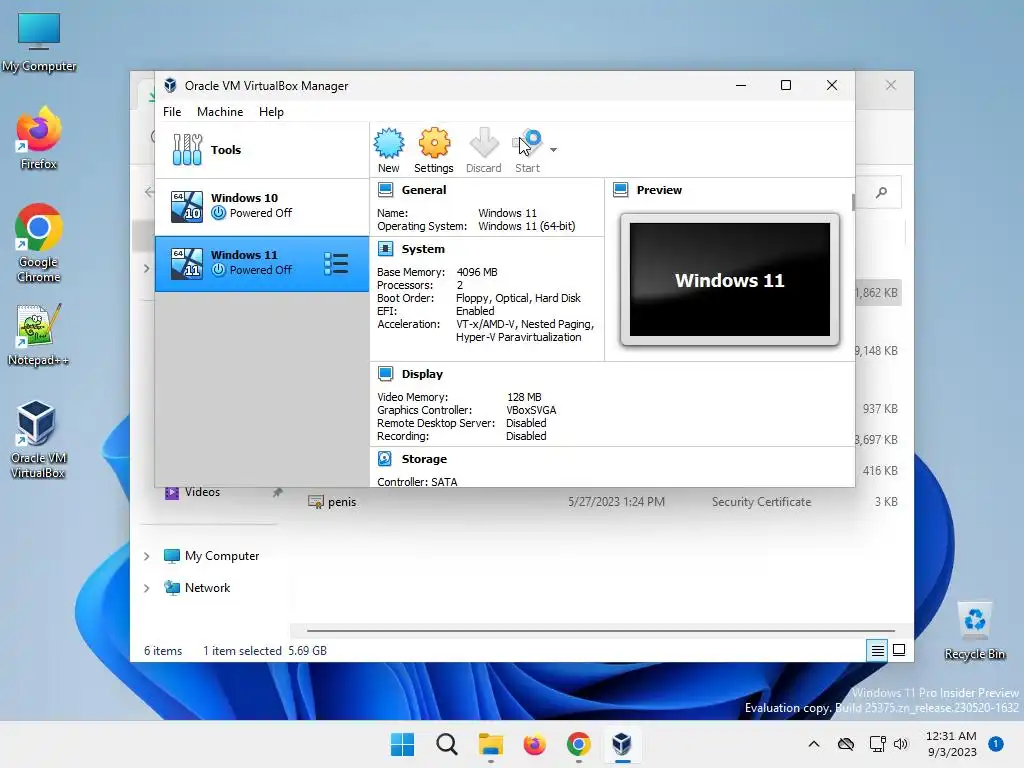The height and width of the screenshot is (768, 1024).
Task: Click the Discard toolbar icon
Action: coord(484,144)
